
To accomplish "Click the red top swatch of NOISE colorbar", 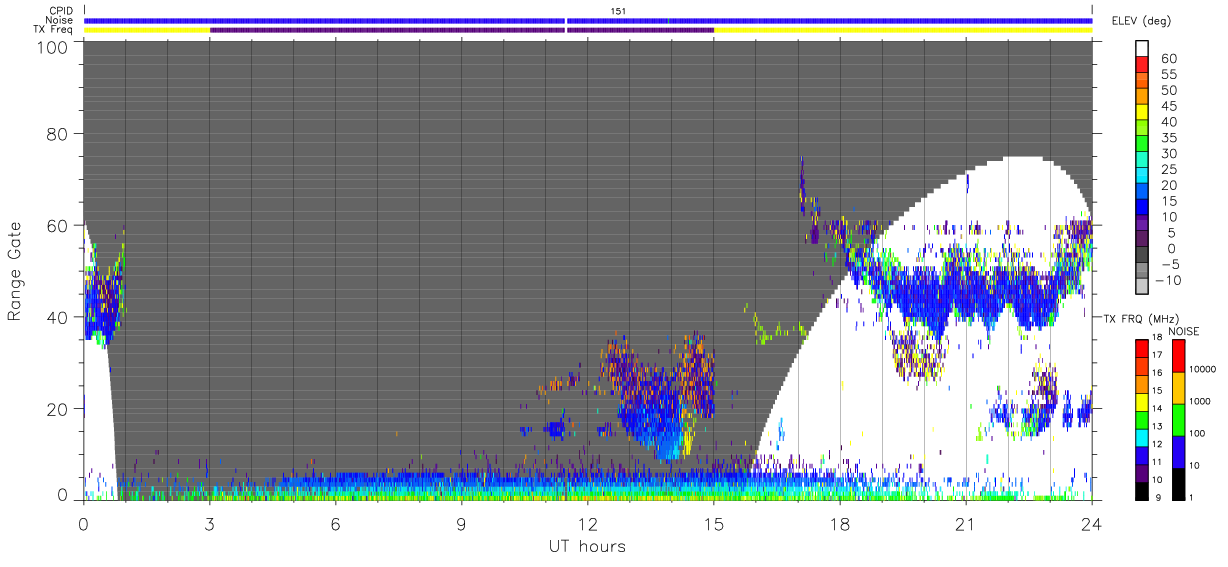I will [x=1179, y=356].
